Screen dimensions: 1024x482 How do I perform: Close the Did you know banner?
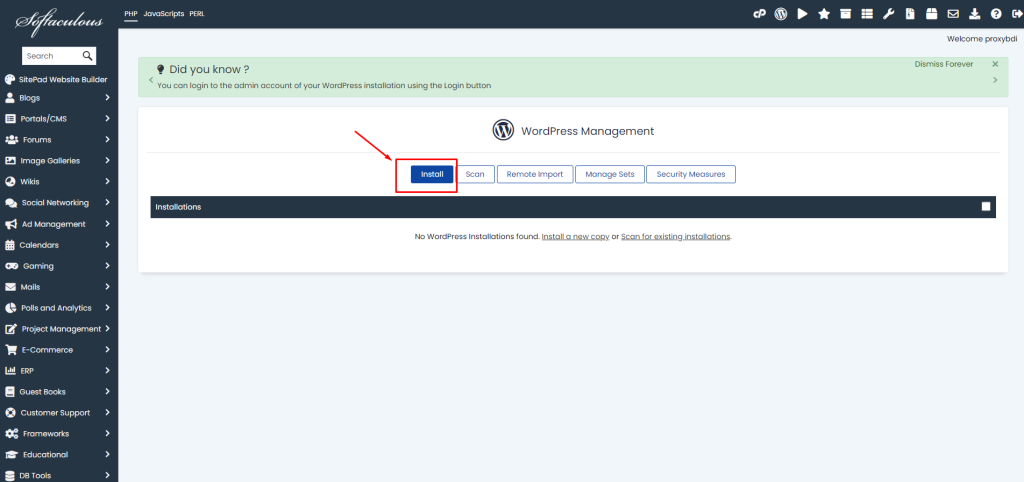click(x=995, y=64)
